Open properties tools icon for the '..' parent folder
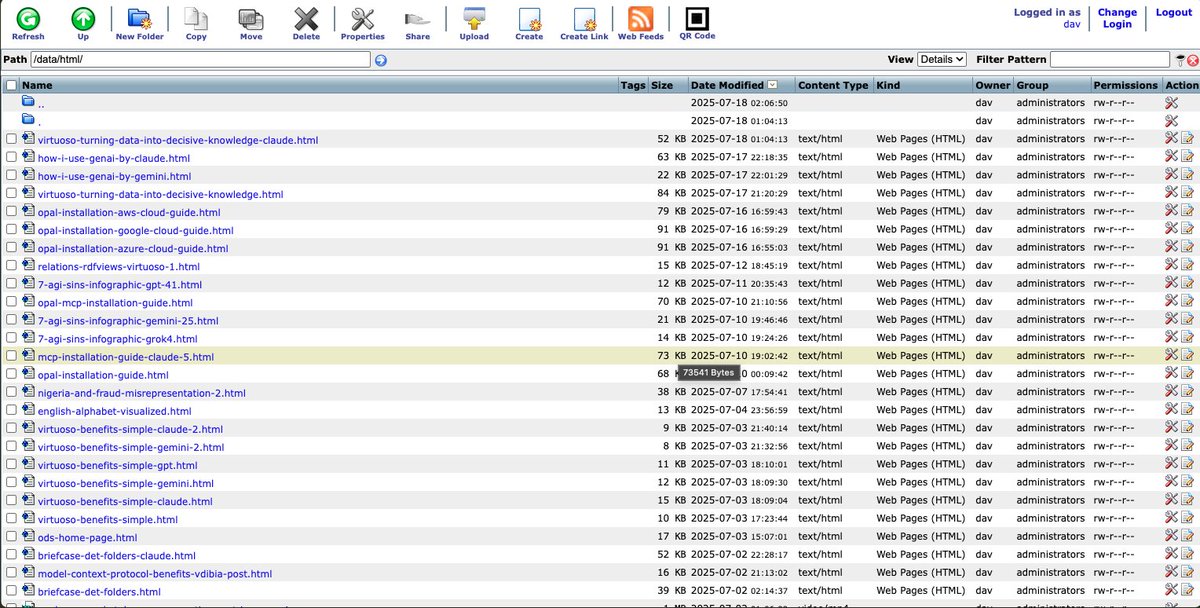 point(1172,103)
